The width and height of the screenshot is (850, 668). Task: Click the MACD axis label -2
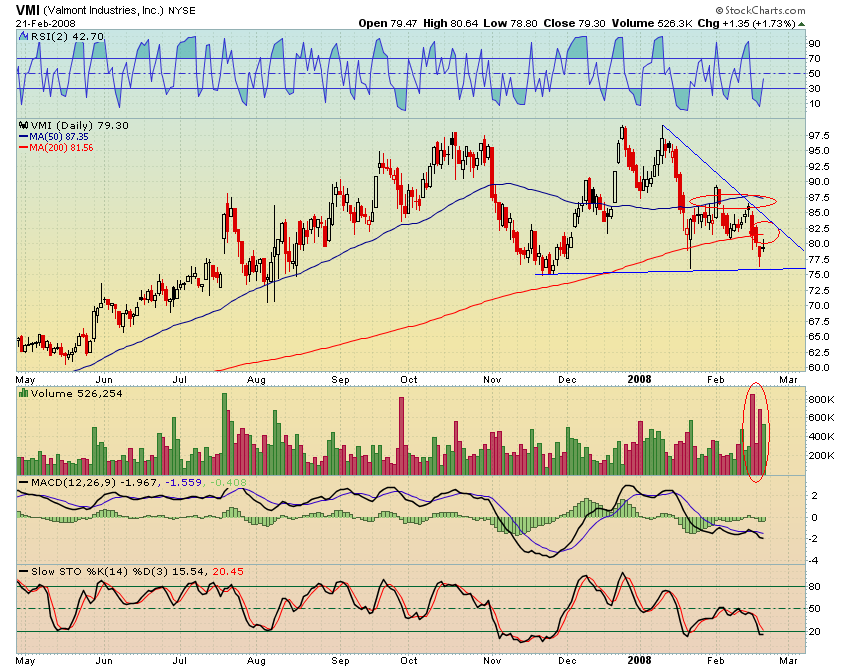[813, 538]
